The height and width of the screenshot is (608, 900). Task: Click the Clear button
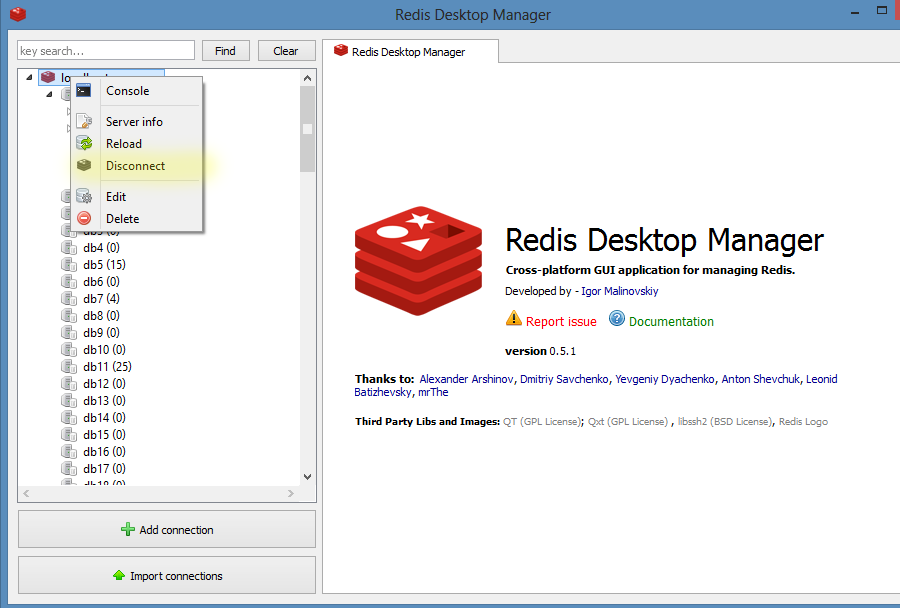coord(286,51)
